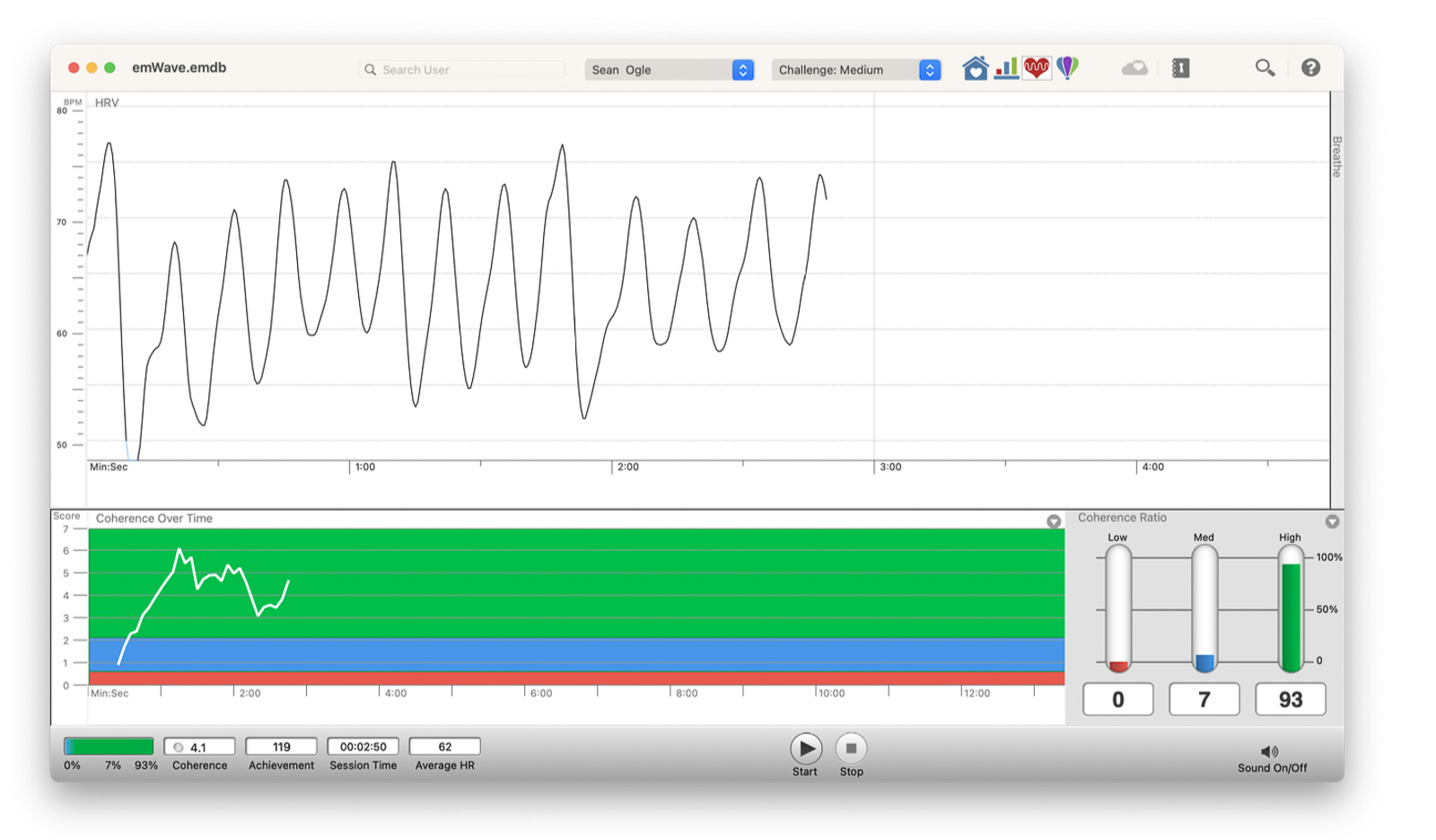Expand the Coherence Over Time panel menu

point(1054,521)
